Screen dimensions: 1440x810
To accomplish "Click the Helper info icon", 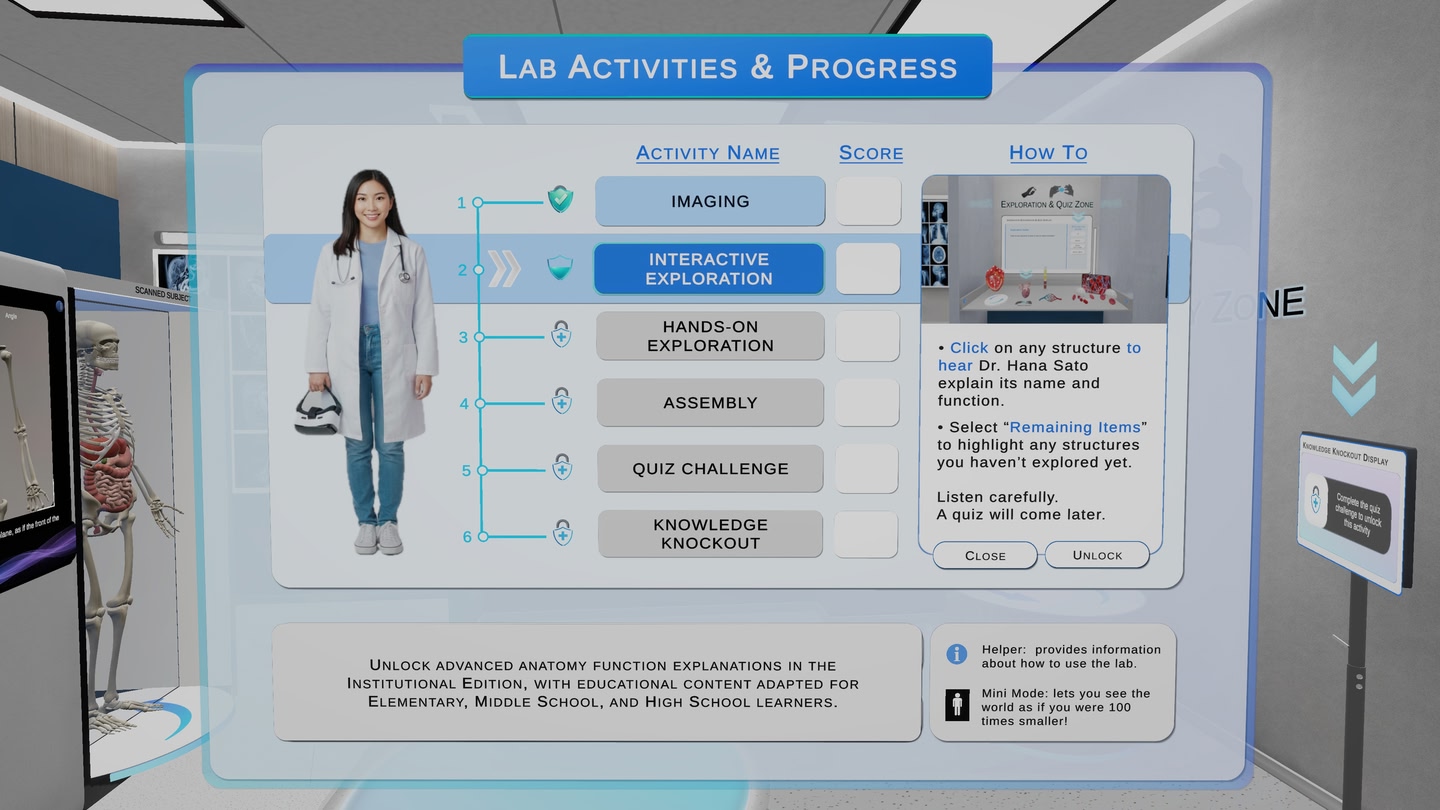I will 957,654.
